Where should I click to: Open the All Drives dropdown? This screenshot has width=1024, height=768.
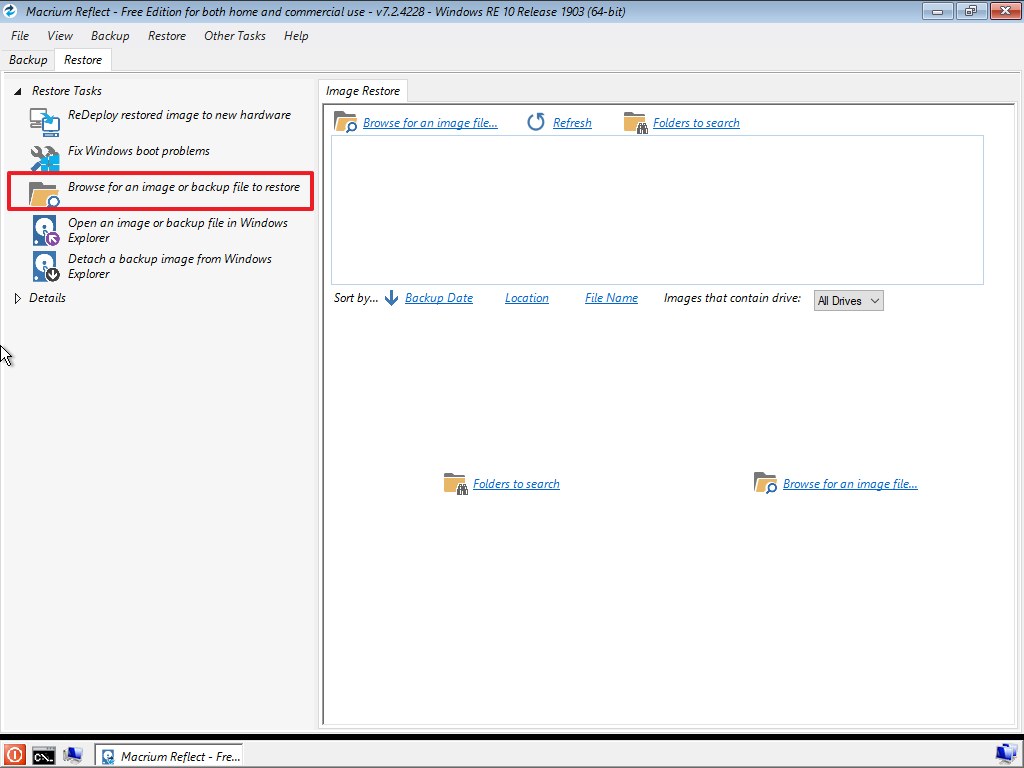tap(848, 300)
